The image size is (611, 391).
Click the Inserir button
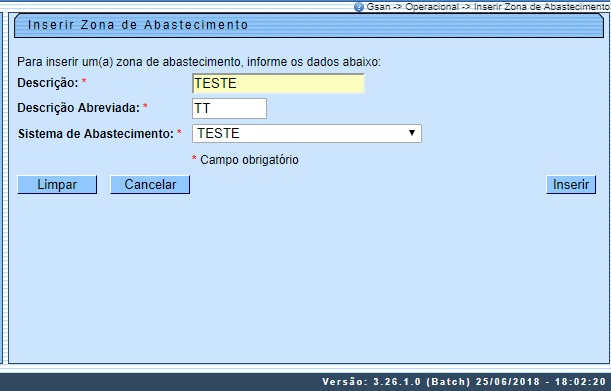(571, 184)
